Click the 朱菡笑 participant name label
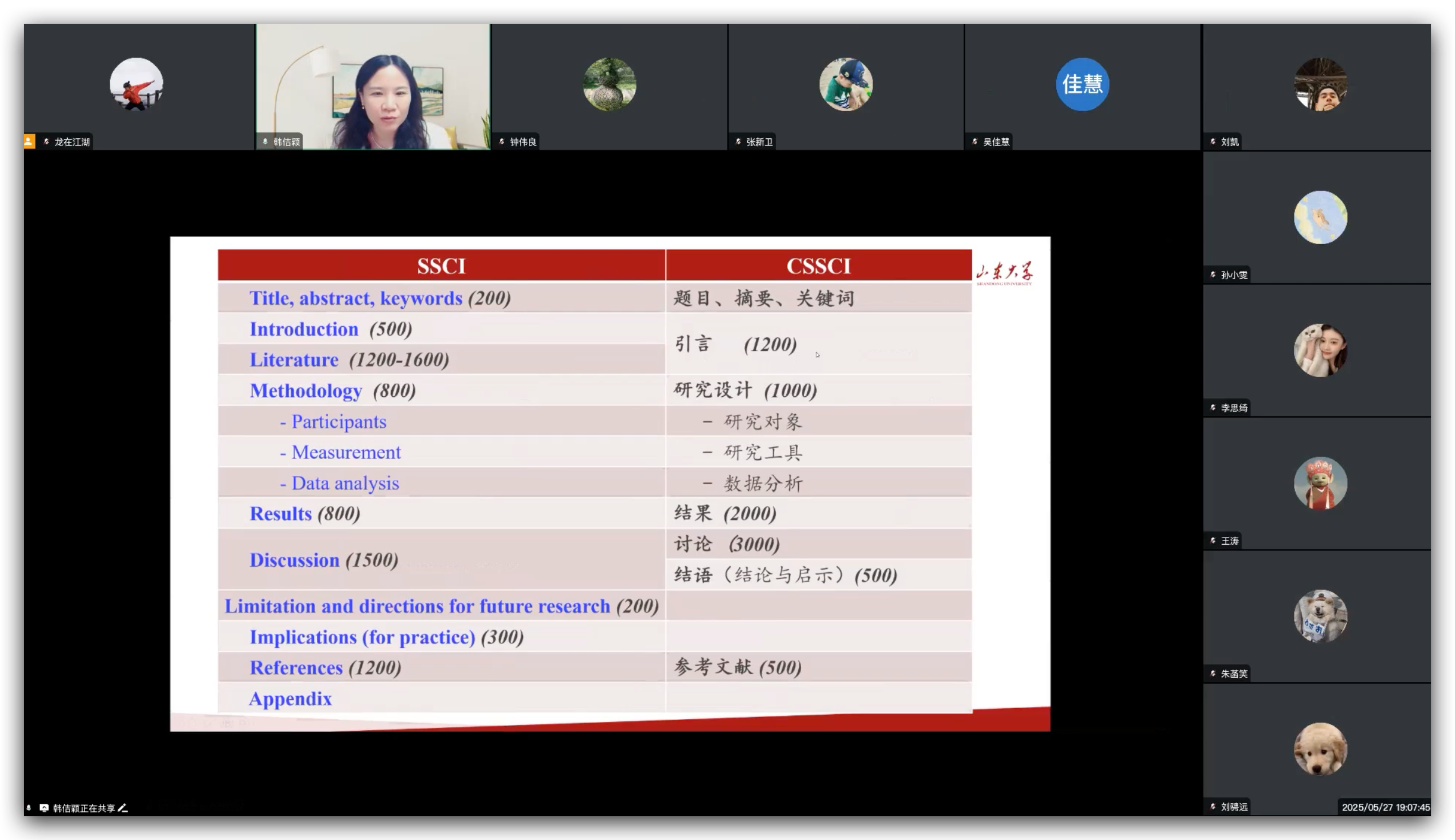The image size is (1455, 840). coord(1234,674)
